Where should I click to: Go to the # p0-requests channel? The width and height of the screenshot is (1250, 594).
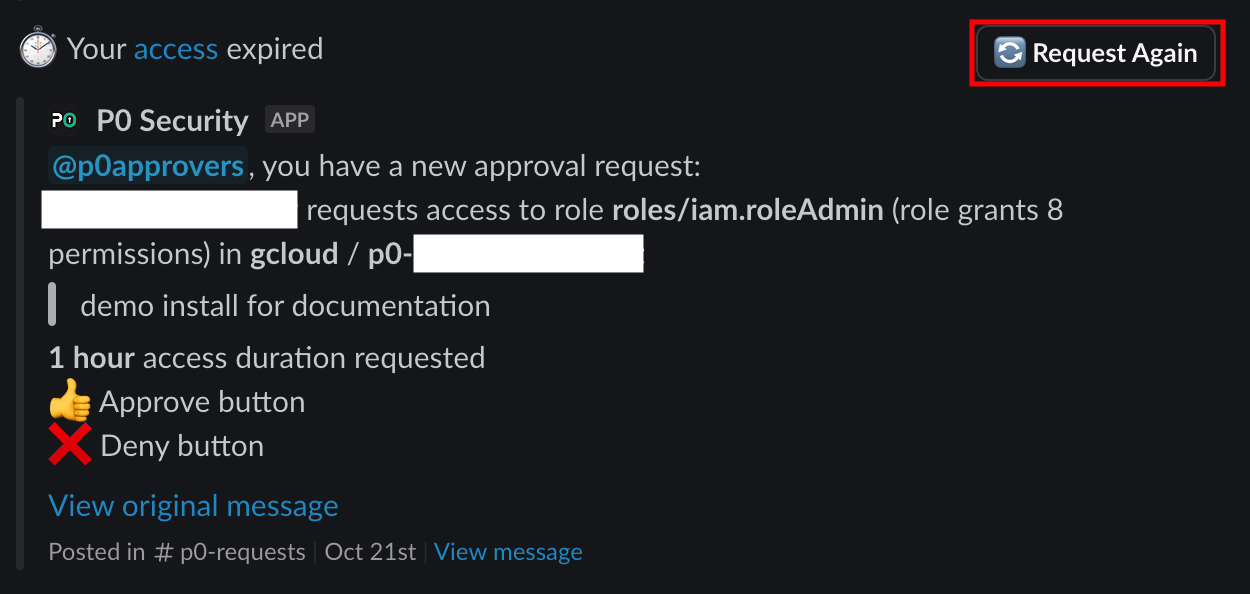[x=231, y=552]
